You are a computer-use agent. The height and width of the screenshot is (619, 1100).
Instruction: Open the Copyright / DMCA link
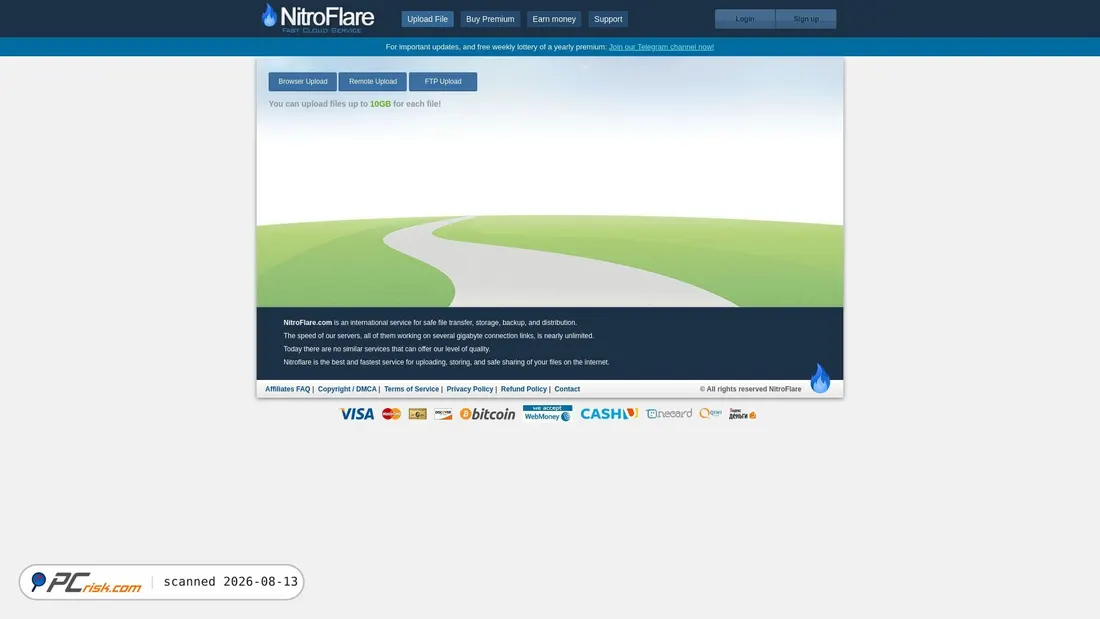347,389
